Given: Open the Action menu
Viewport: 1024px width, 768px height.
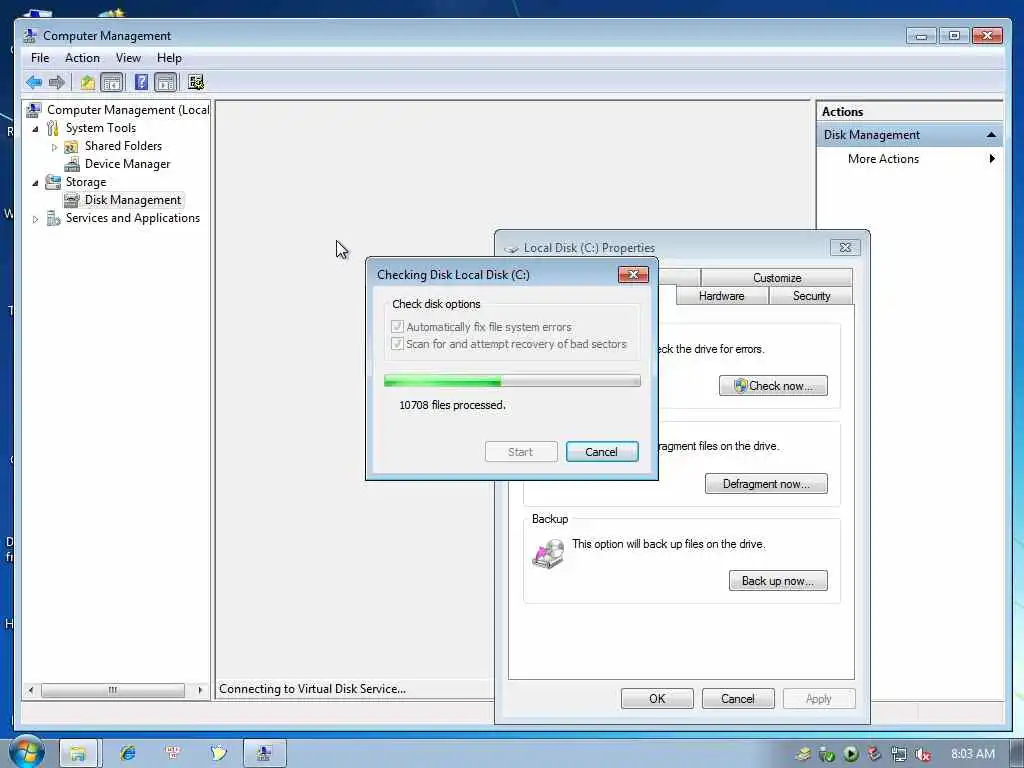Looking at the screenshot, I should [x=82, y=58].
